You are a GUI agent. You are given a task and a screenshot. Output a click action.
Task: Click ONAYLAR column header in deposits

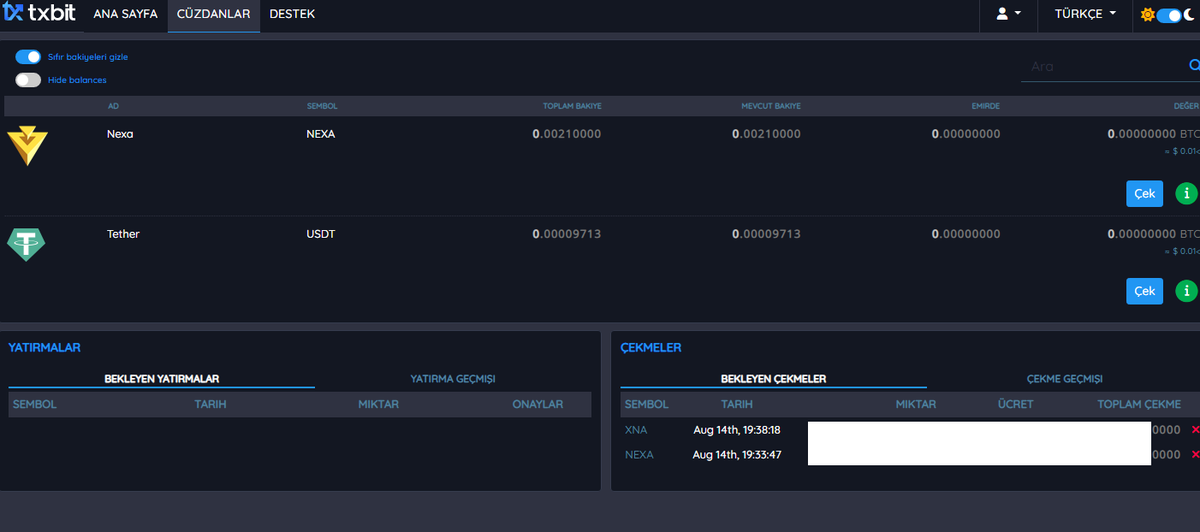point(538,404)
